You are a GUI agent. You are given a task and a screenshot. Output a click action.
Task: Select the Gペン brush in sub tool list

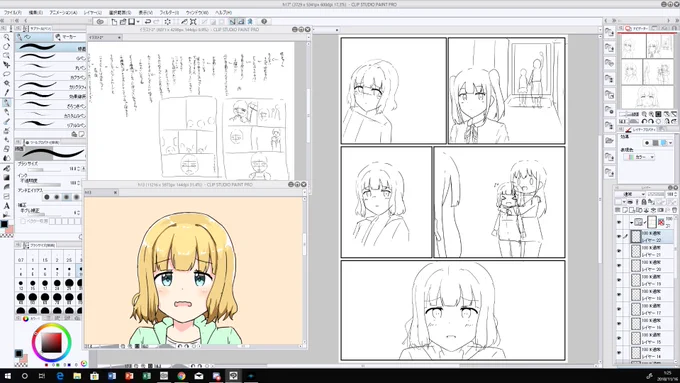tap(51, 58)
